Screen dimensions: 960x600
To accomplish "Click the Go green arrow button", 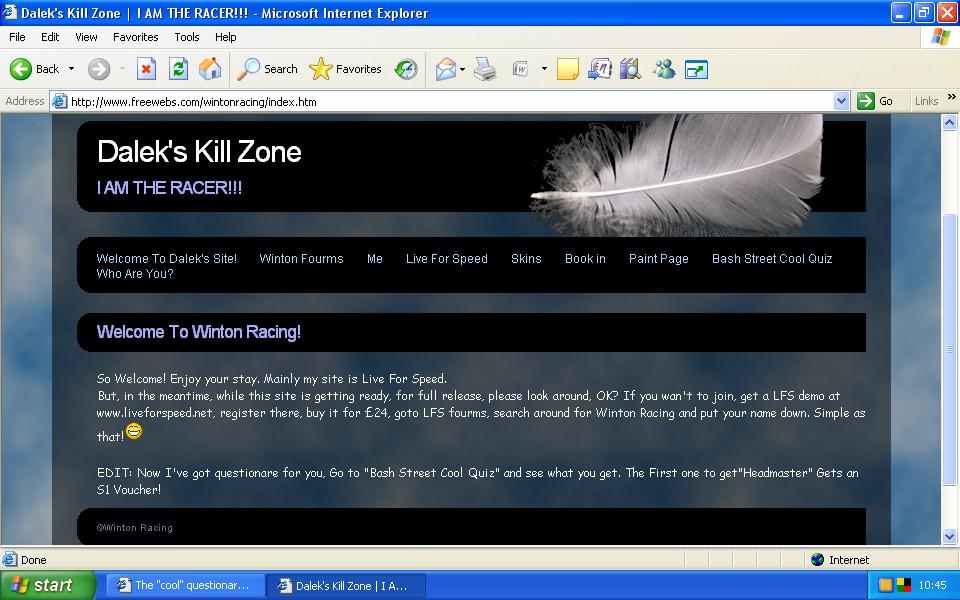I will point(876,101).
